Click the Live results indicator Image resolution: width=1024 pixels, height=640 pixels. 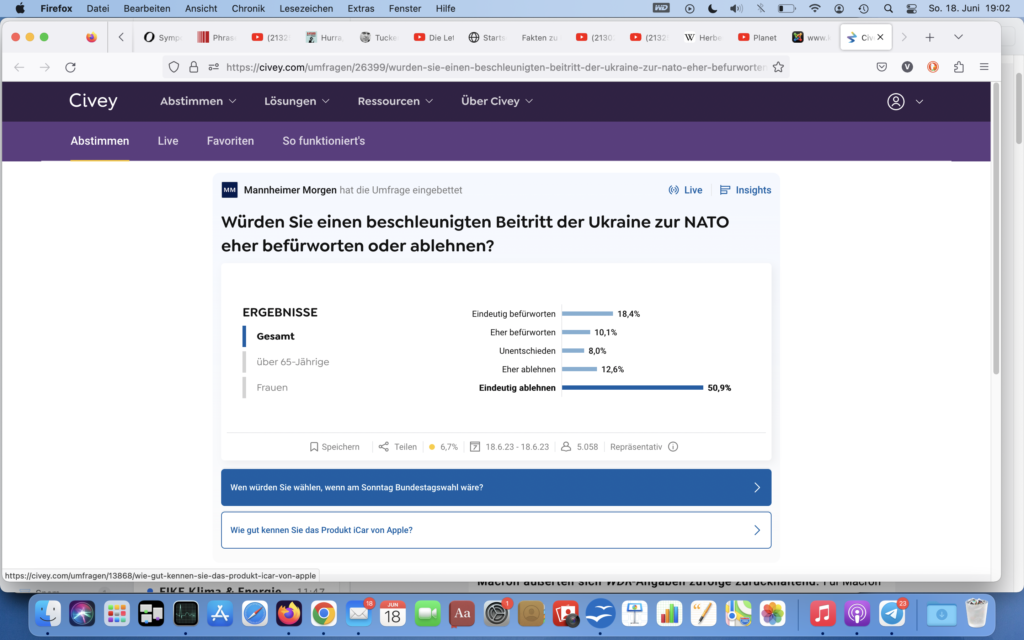click(x=685, y=190)
